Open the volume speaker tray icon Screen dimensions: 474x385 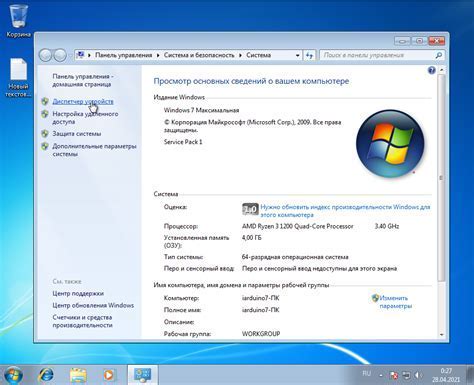point(418,376)
